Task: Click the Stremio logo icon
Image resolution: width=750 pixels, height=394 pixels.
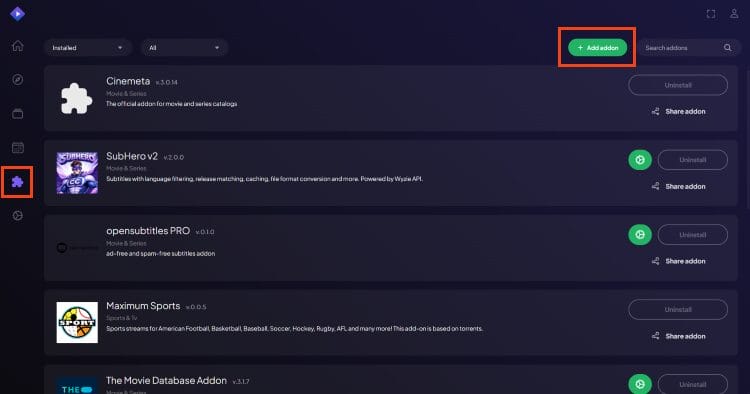Action: coord(17,14)
